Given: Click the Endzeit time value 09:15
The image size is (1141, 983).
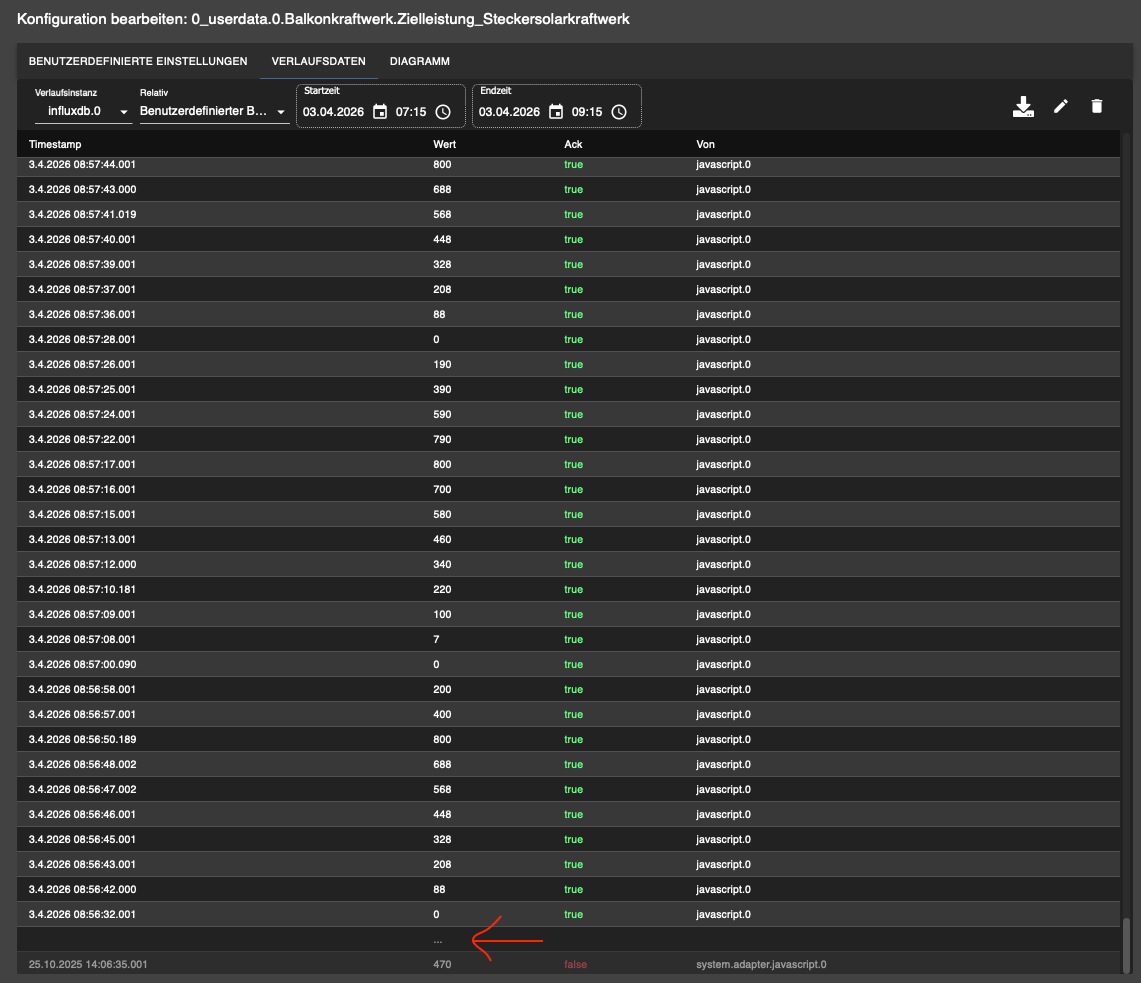Looking at the screenshot, I should pos(587,112).
